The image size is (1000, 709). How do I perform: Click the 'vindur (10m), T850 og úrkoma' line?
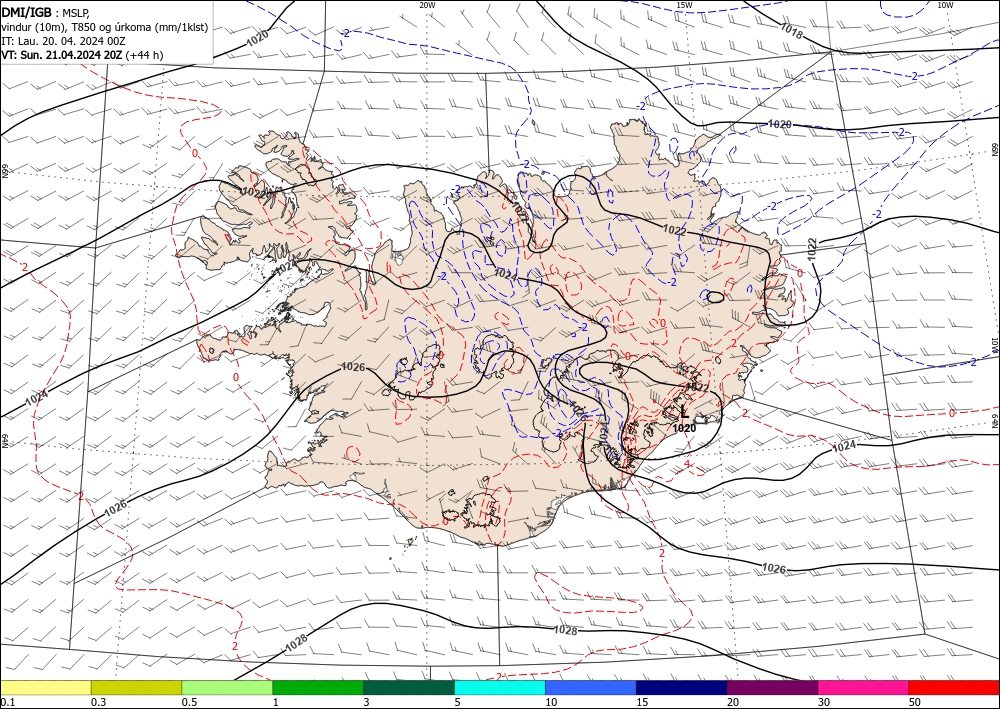point(105,27)
